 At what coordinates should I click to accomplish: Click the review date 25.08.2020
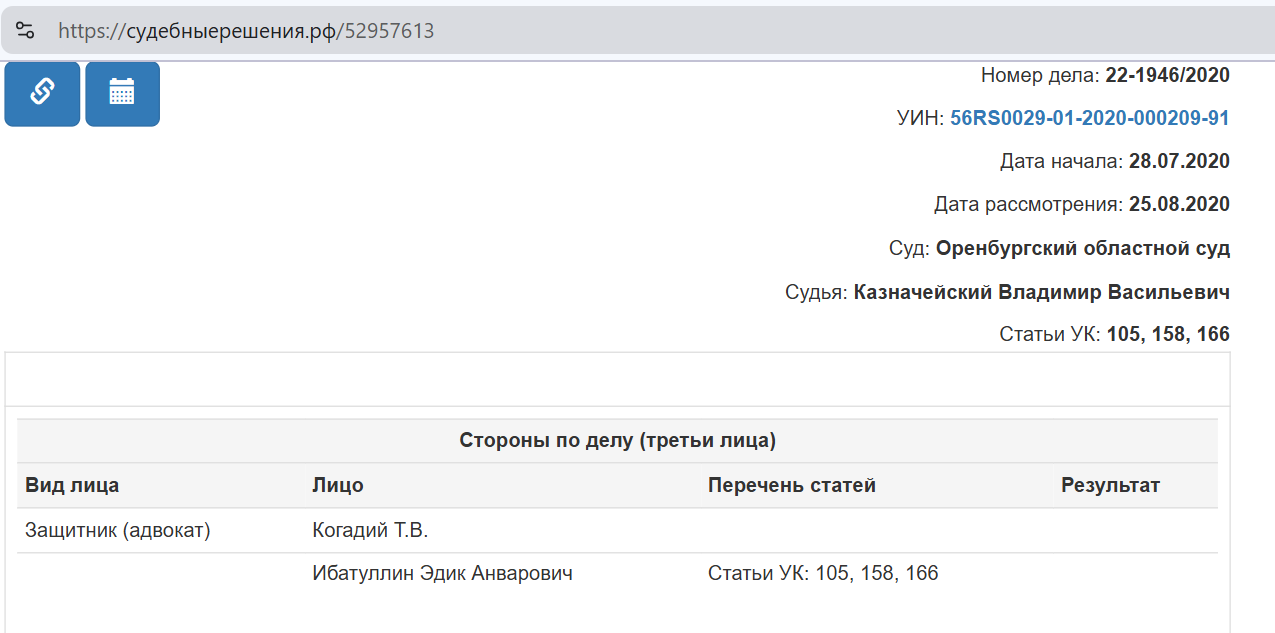click(1179, 205)
